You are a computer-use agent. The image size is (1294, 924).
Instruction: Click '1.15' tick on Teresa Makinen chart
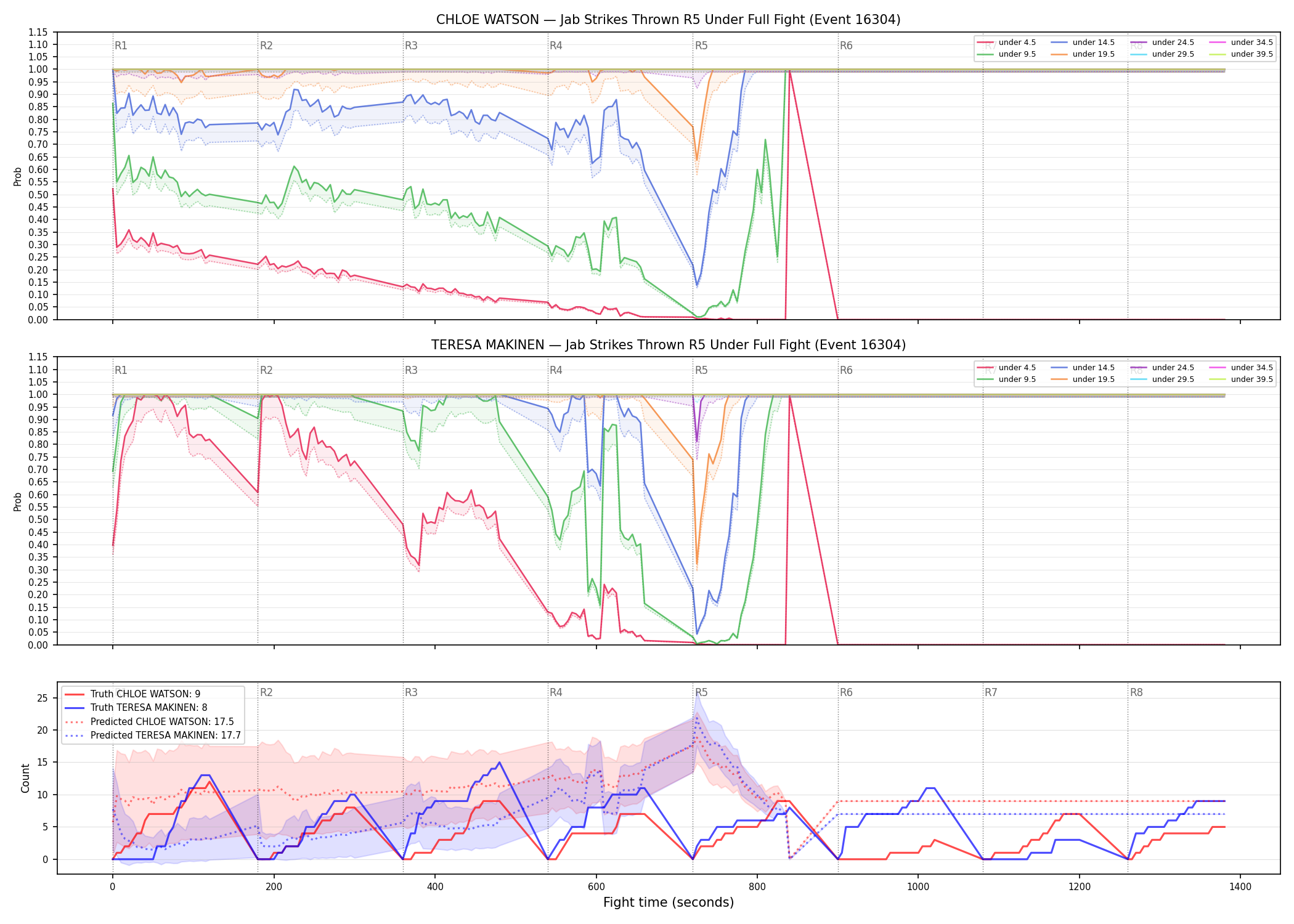tap(38, 357)
